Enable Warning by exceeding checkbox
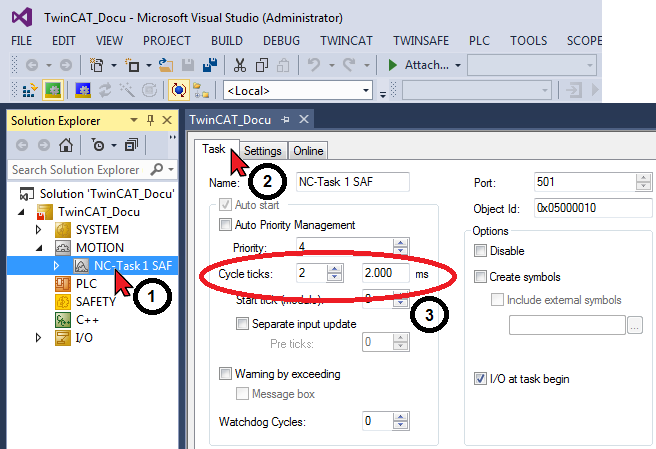This screenshot has height=449, width=656. 225,374
